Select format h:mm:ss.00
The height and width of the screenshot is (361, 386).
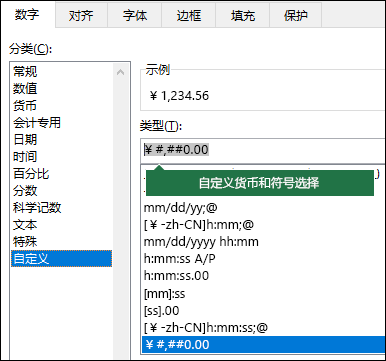263,276
